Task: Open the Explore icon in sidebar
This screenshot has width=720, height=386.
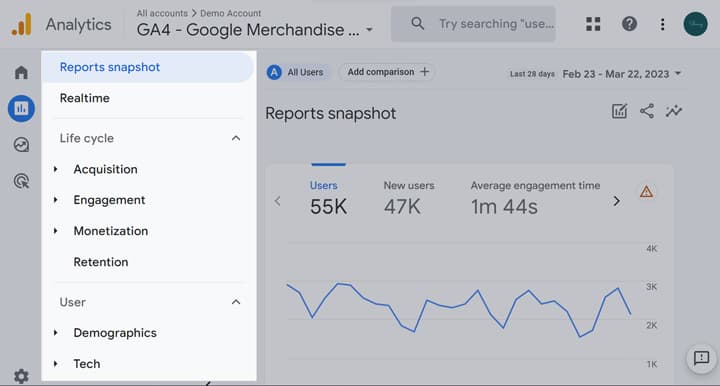Action: [x=21, y=145]
